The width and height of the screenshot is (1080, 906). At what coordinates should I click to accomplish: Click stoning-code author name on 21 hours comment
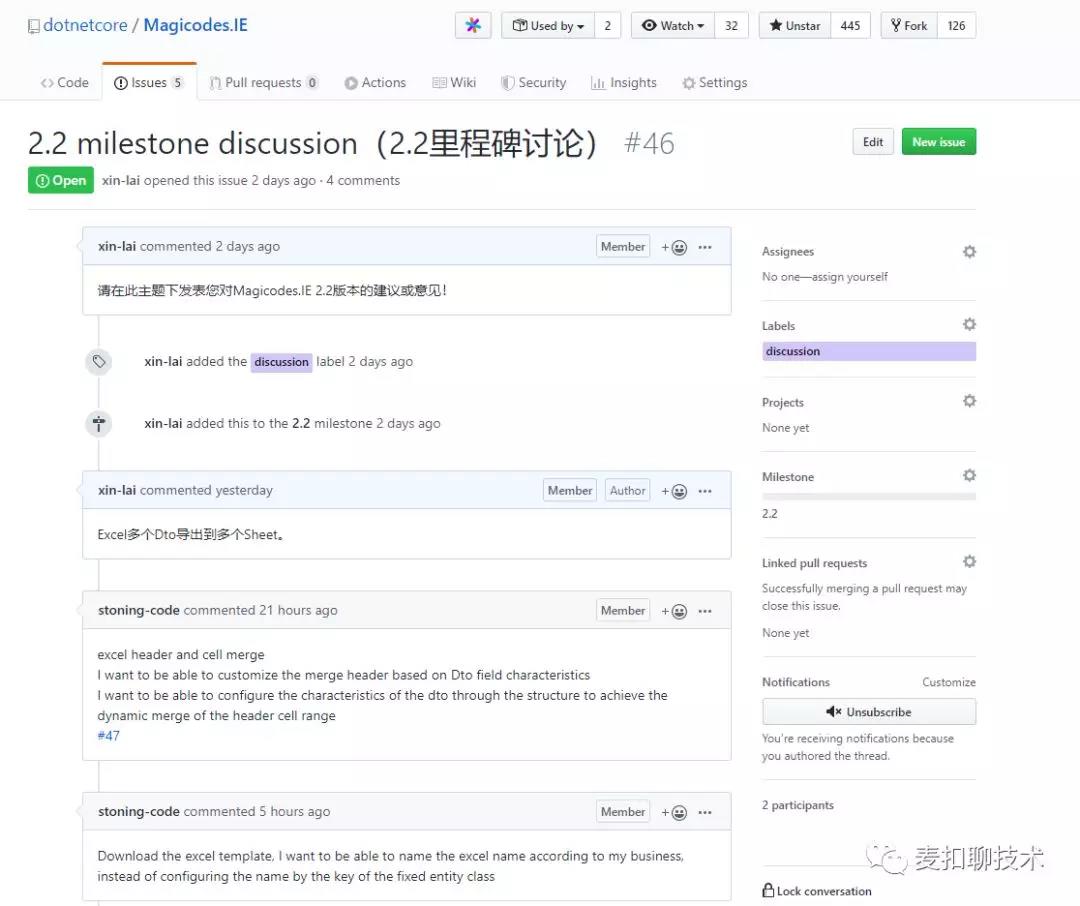pos(138,610)
